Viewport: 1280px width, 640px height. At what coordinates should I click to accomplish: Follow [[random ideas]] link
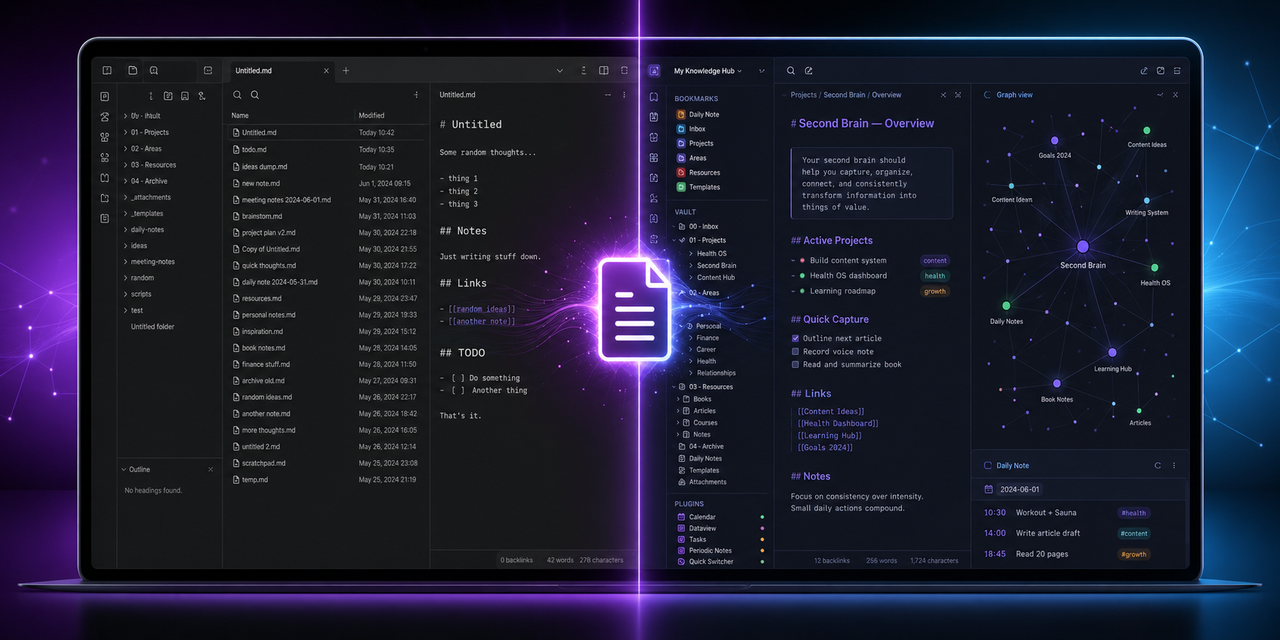(x=482, y=309)
